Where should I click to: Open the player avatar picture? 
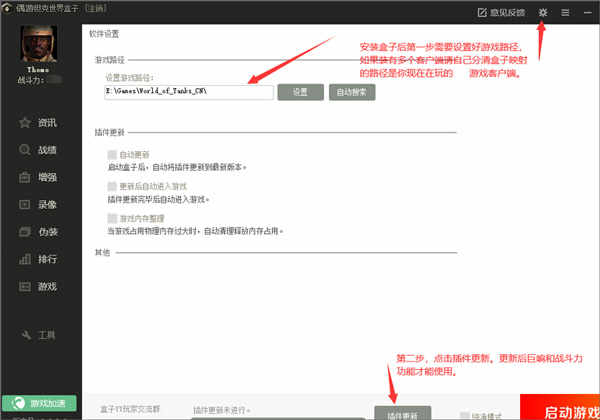[39, 43]
